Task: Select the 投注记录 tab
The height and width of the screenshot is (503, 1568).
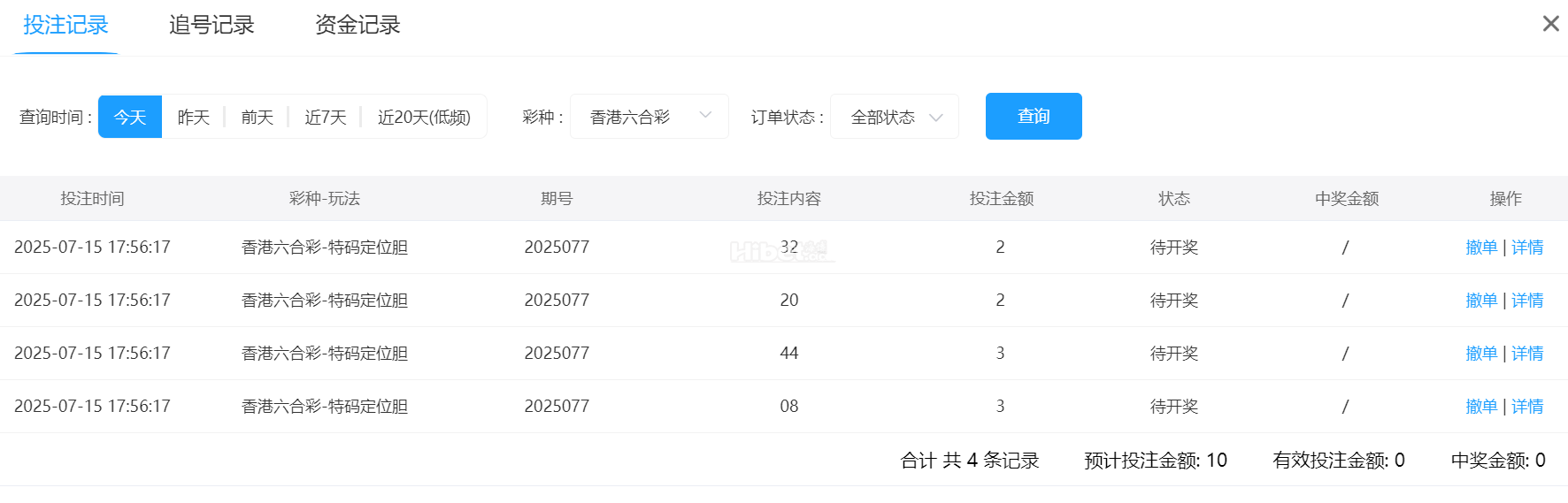Action: point(65,25)
